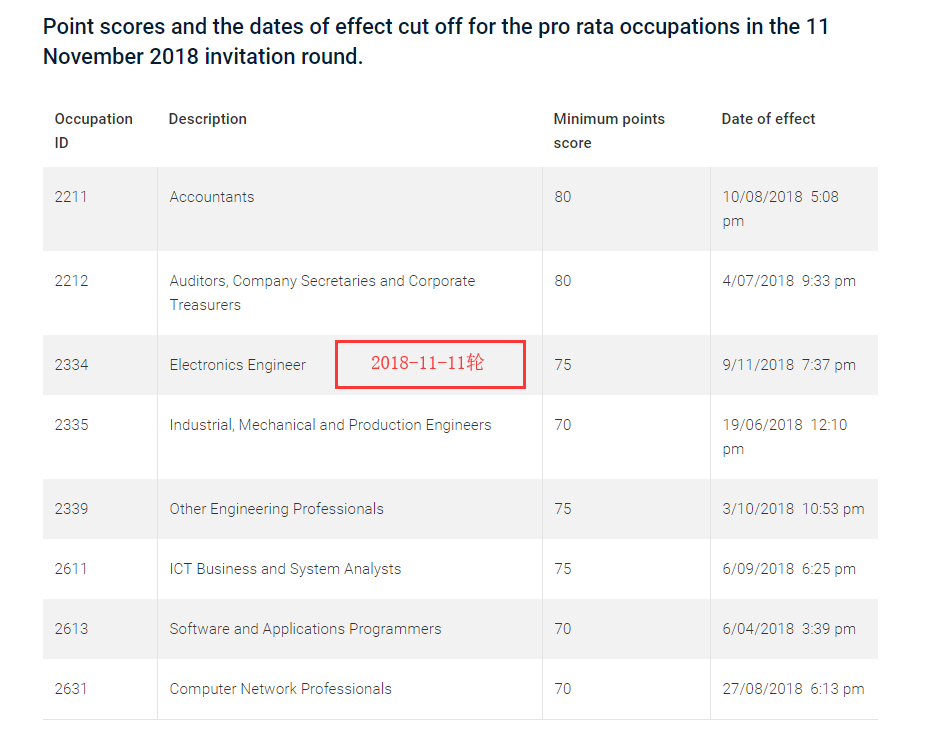
Task: Click the Minimum points score header
Action: (x=608, y=131)
